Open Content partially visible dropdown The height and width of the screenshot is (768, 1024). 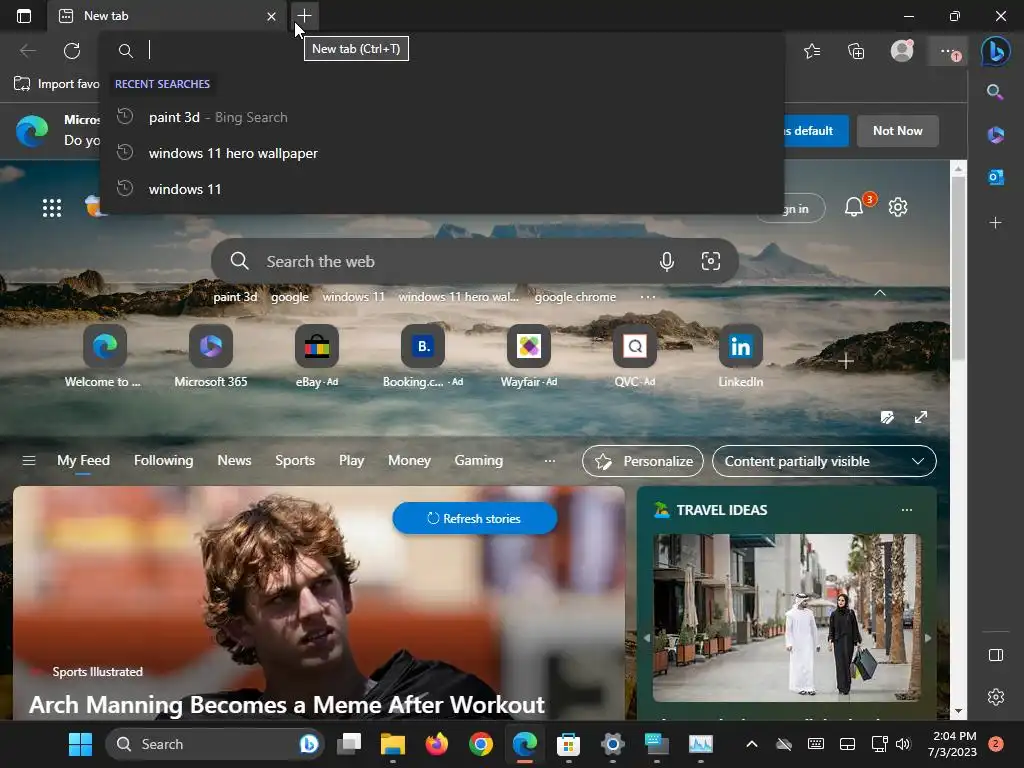(824, 461)
